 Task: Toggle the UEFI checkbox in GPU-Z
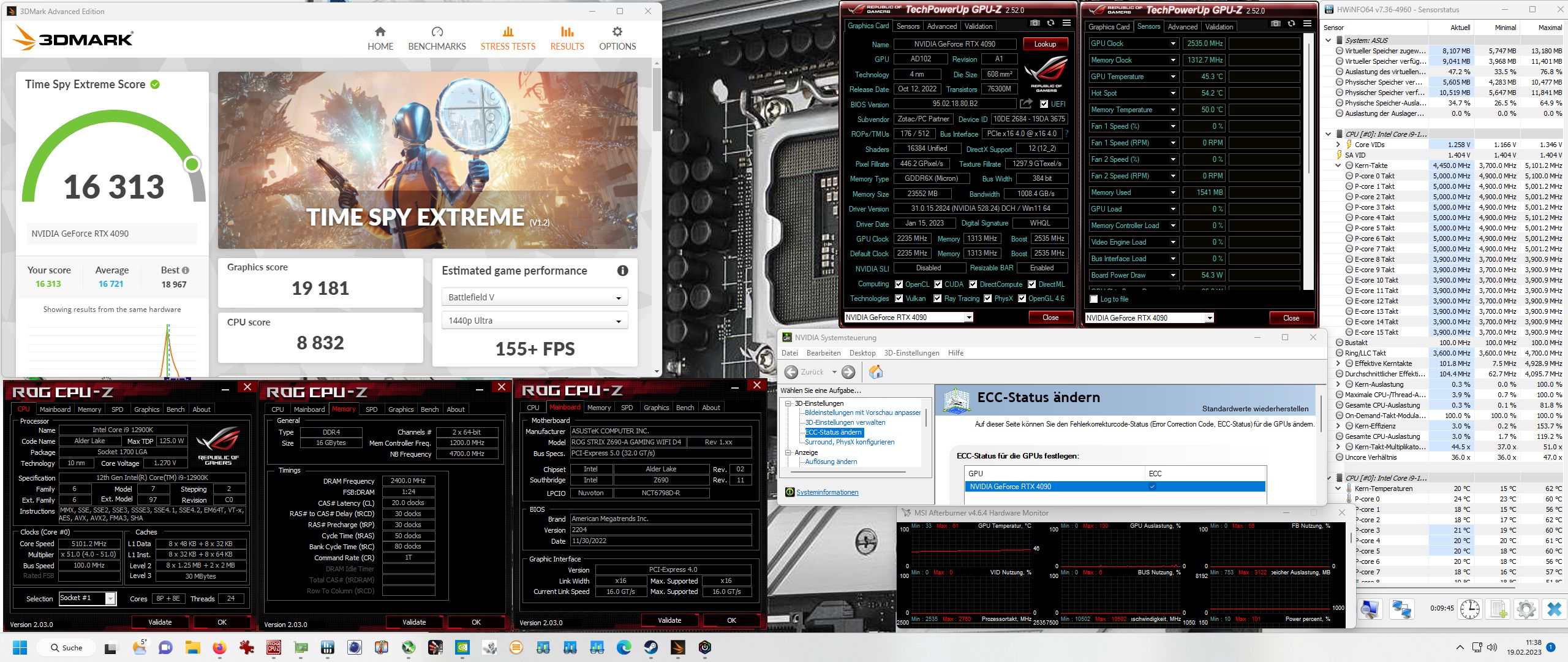click(x=1044, y=104)
